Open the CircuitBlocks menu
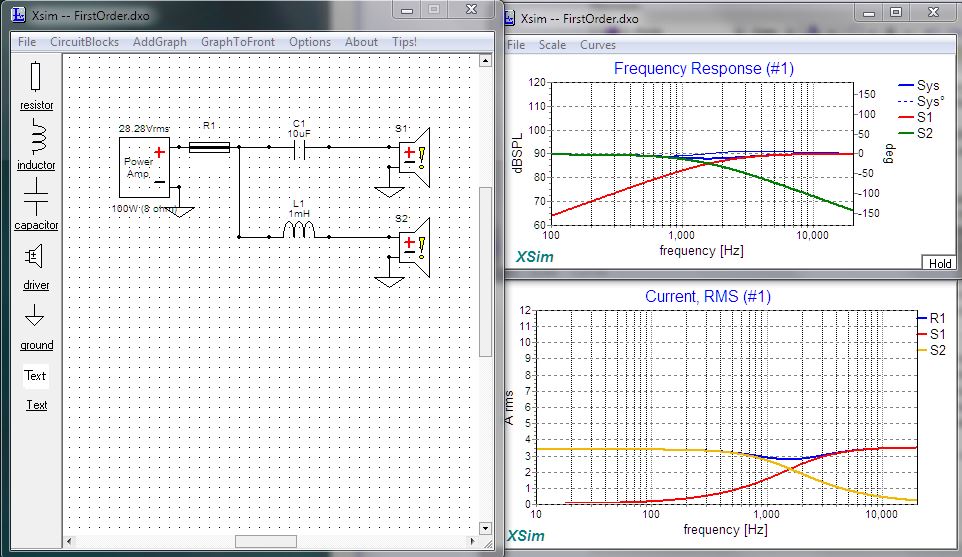Viewport: 962px width, 557px height. 85,42
